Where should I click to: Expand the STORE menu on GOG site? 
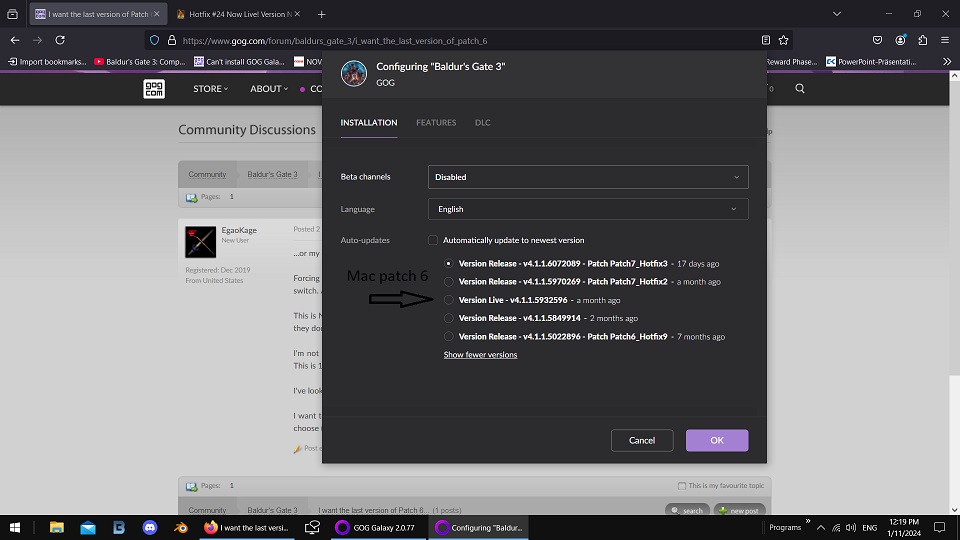(211, 89)
